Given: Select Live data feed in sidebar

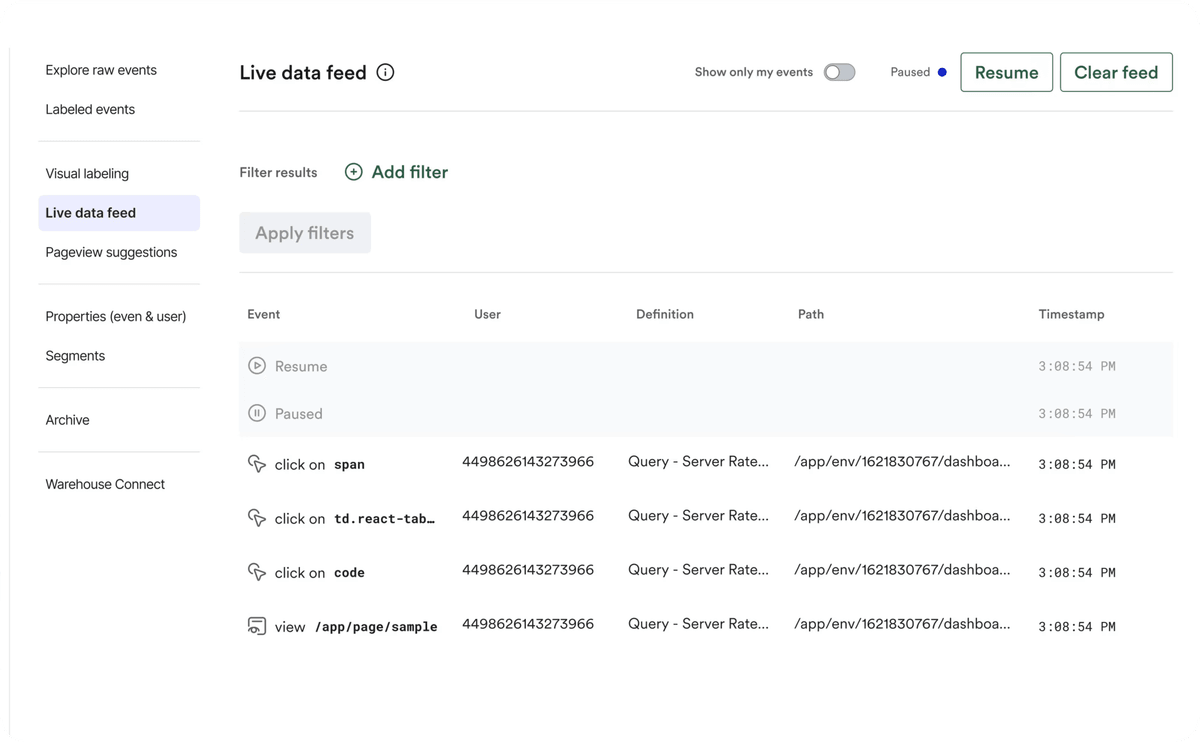Looking at the screenshot, I should pyautogui.click(x=119, y=213).
